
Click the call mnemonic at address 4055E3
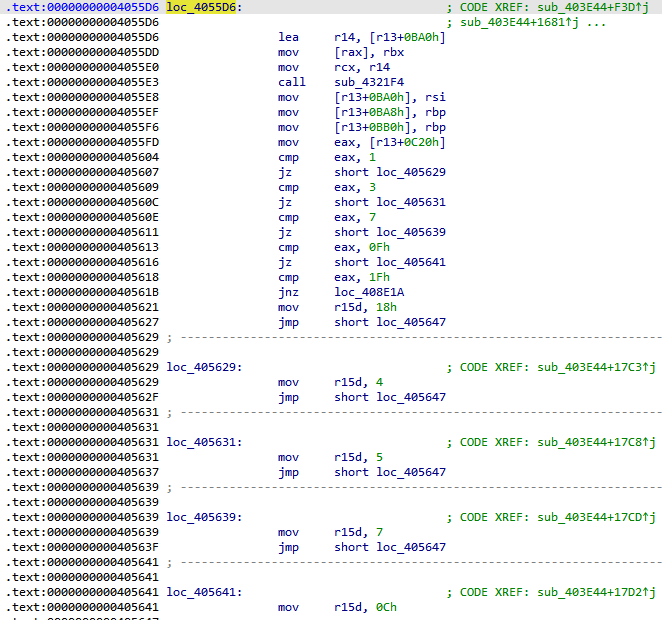click(x=292, y=82)
